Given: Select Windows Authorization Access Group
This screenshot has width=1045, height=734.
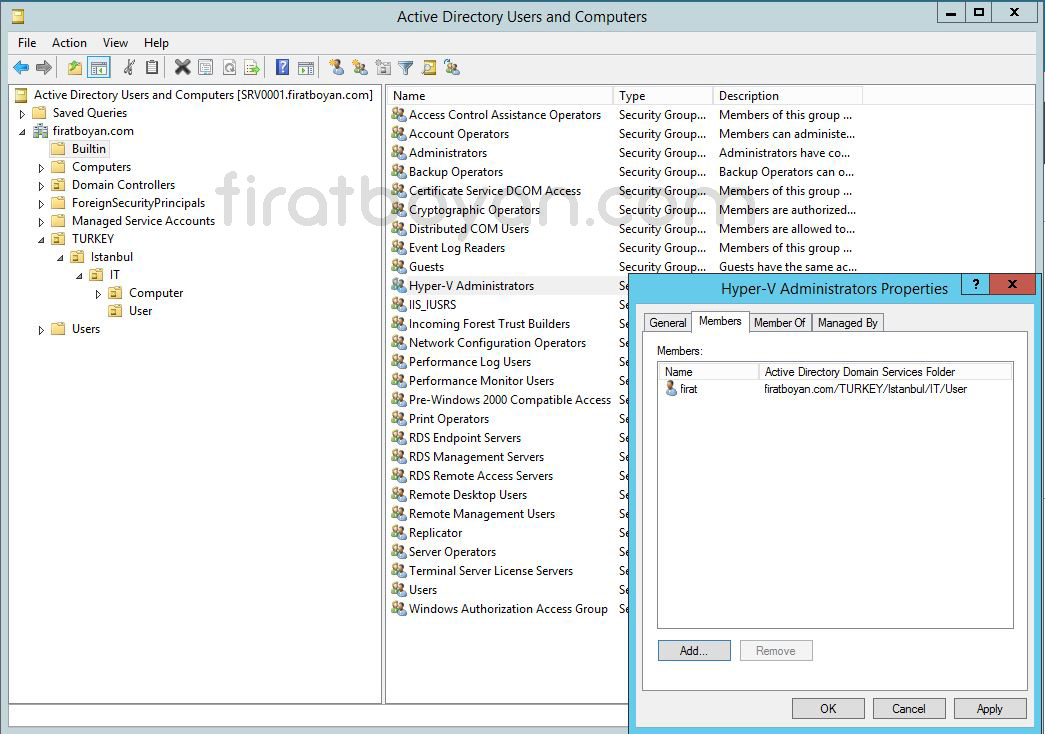Looking at the screenshot, I should tap(508, 609).
